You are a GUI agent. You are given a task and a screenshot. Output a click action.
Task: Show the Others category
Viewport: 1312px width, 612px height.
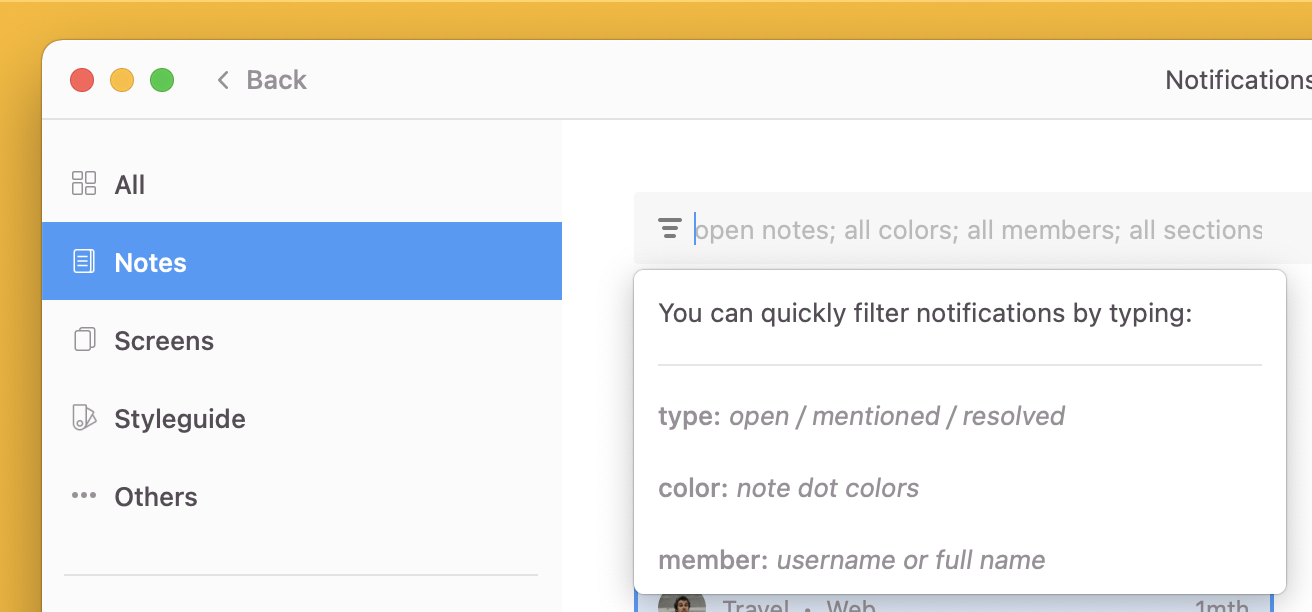(x=156, y=497)
